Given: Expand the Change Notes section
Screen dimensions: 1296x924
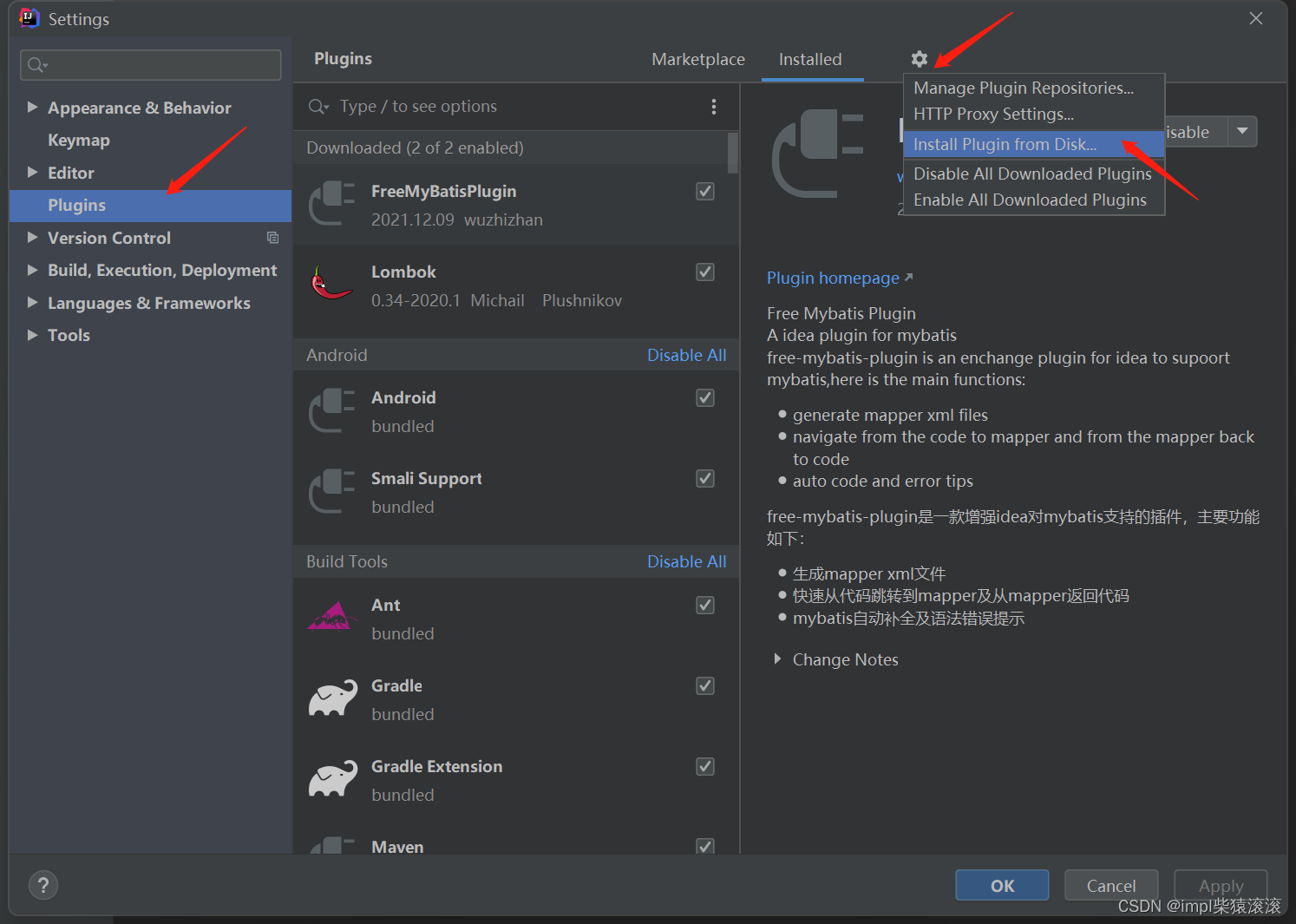Looking at the screenshot, I should pos(777,659).
